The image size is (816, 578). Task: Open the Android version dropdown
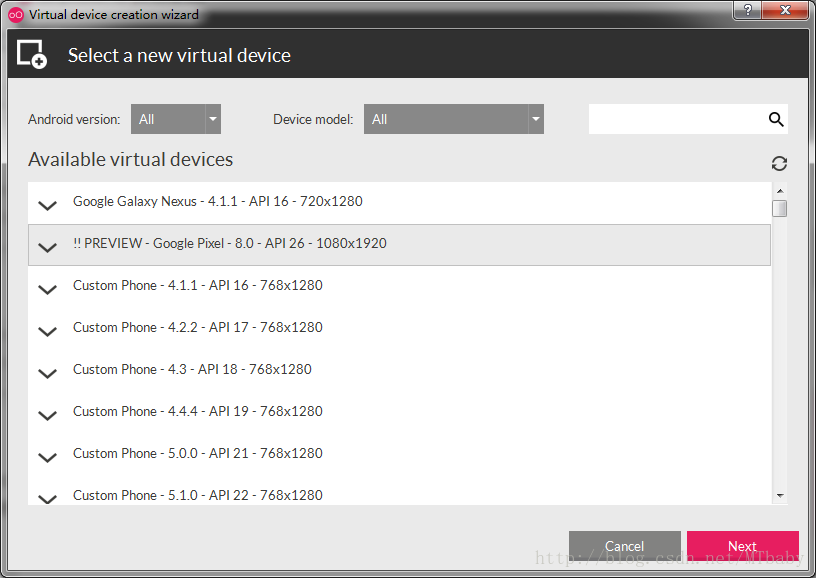[x=176, y=119]
